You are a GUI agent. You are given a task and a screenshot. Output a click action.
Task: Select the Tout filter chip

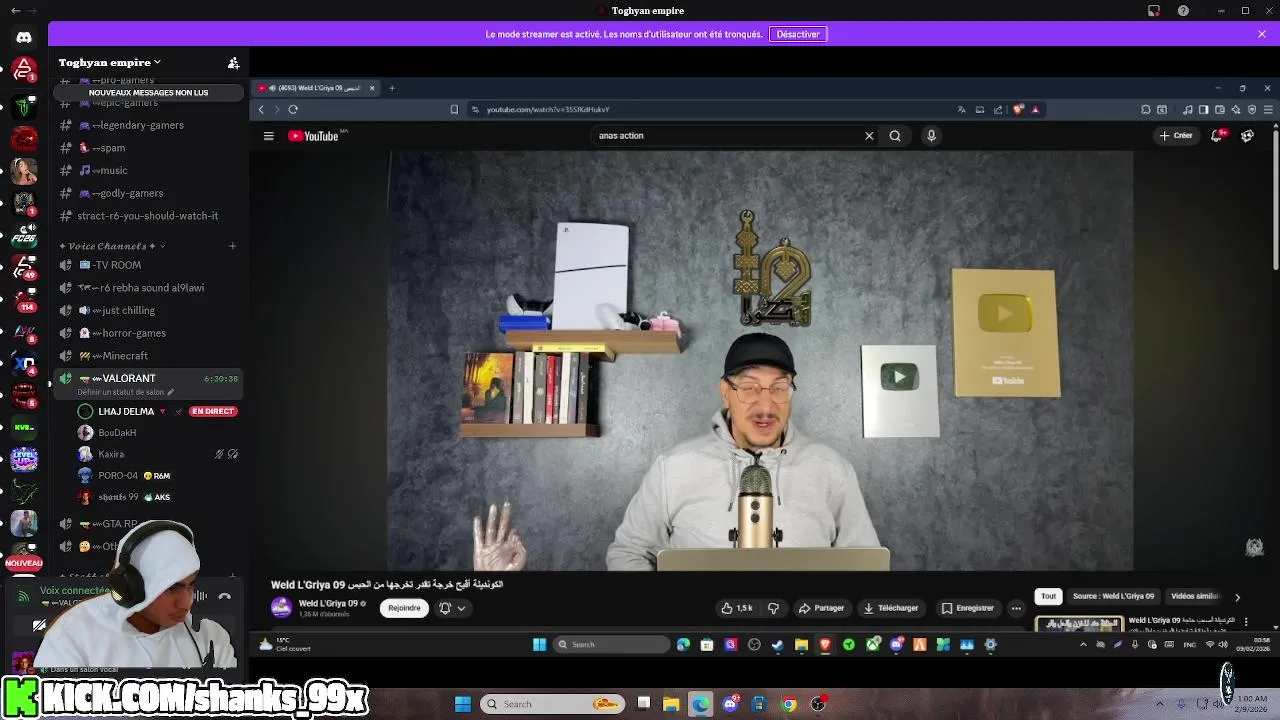(1048, 596)
